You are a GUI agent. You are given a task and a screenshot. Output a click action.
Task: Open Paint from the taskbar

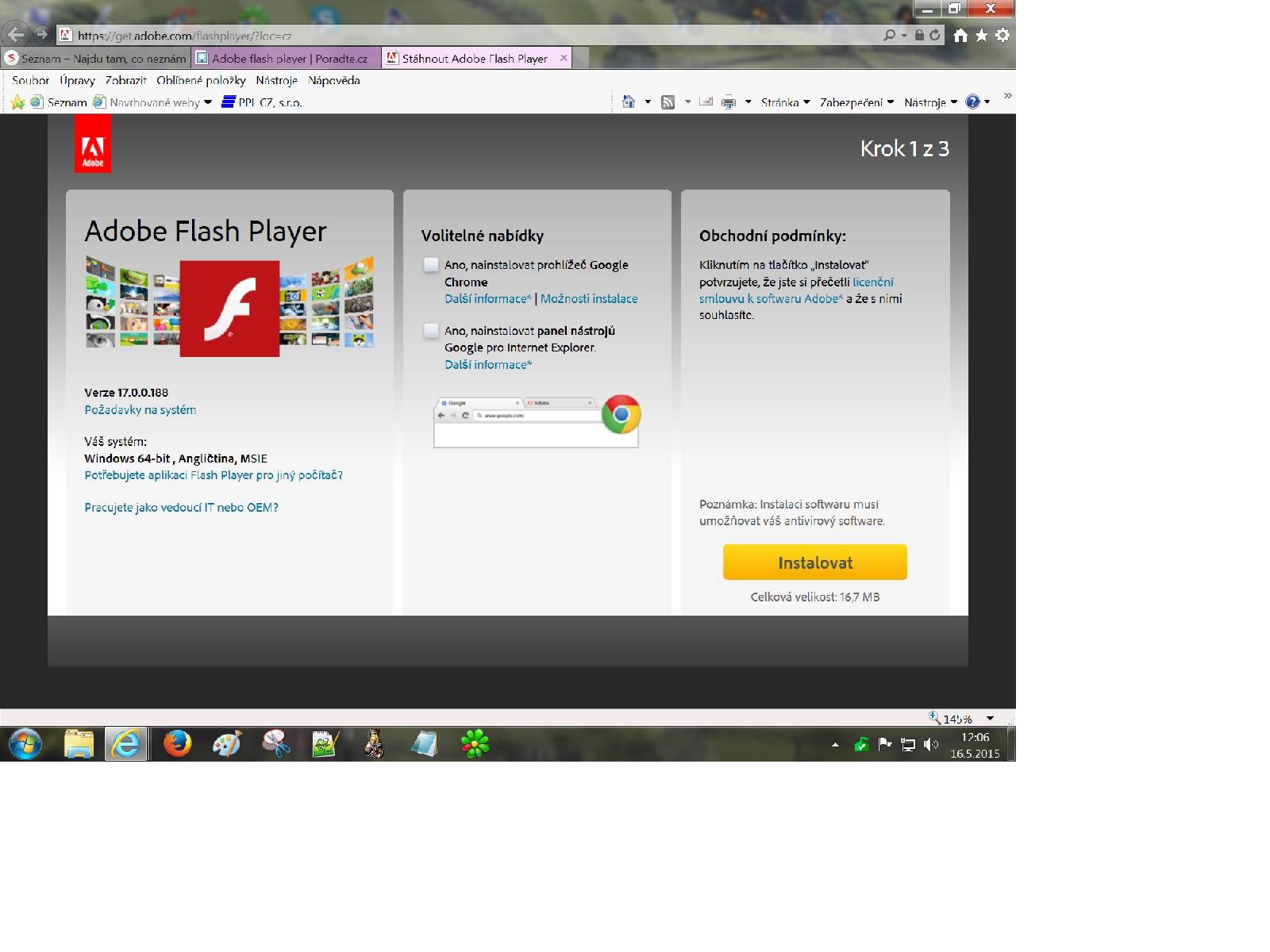pos(227,744)
